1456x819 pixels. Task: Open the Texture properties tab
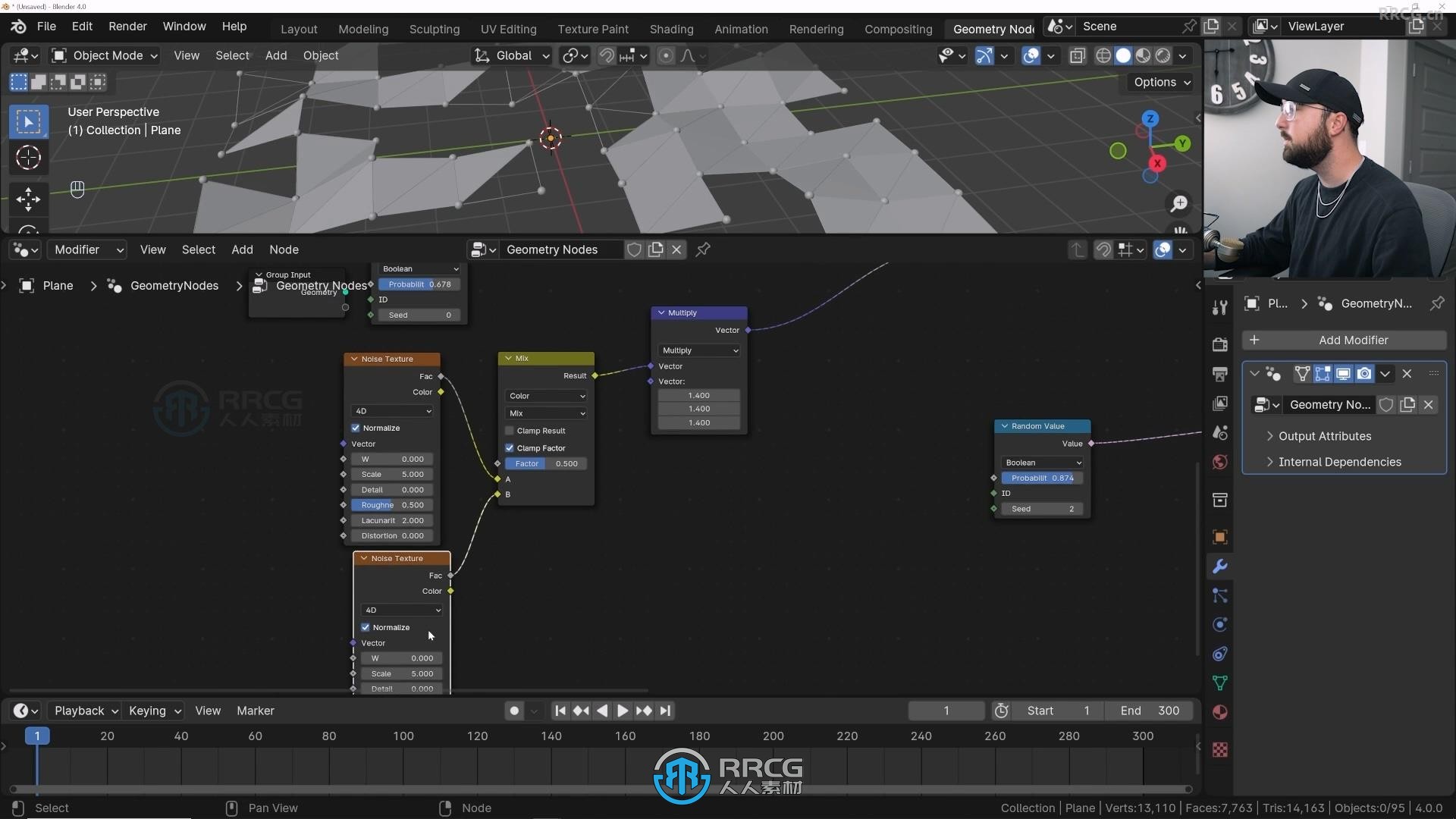click(x=1219, y=750)
